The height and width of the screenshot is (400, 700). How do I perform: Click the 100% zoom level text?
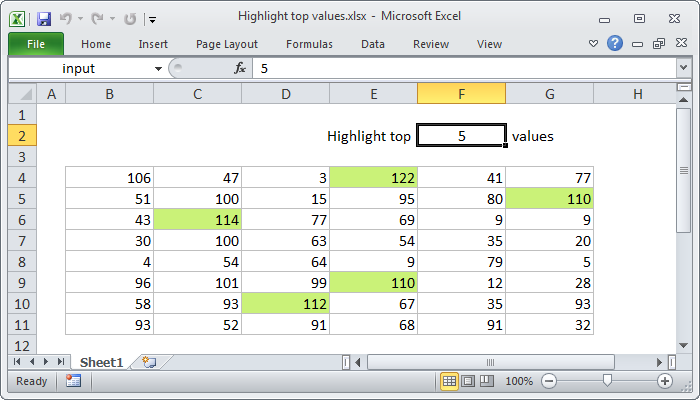coord(518,381)
